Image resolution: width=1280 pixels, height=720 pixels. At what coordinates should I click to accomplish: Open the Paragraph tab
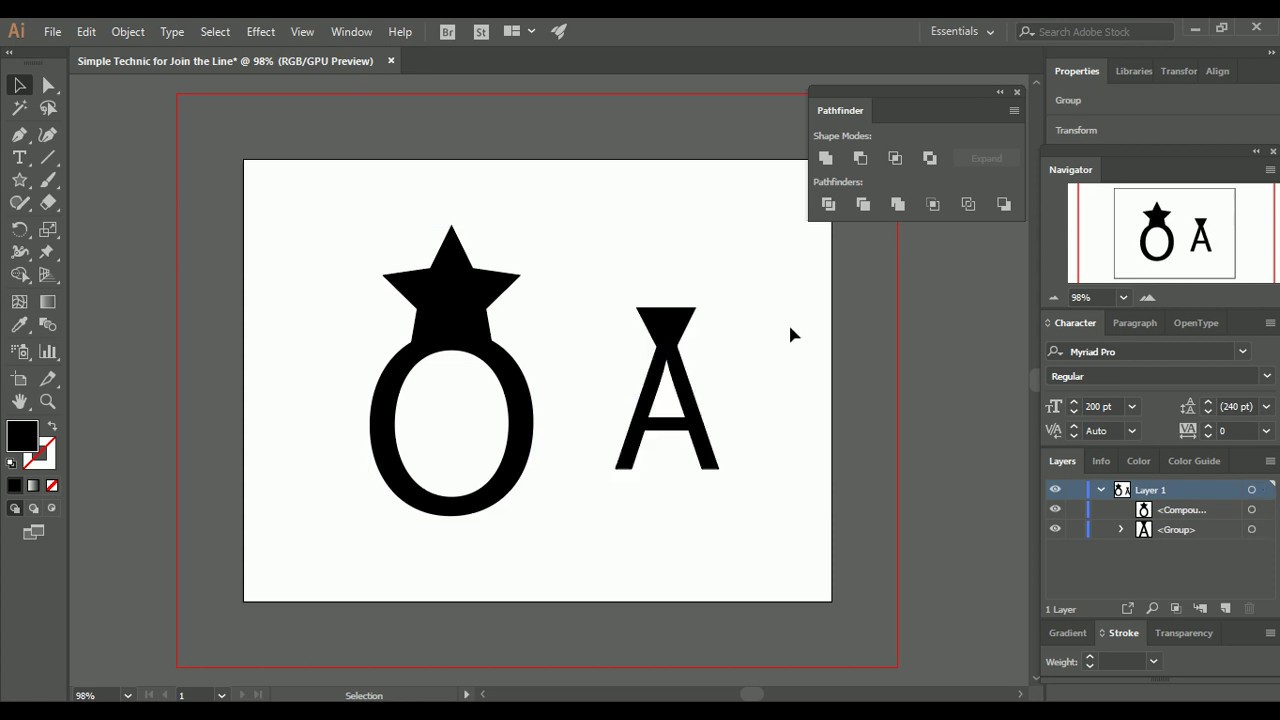coord(1134,323)
